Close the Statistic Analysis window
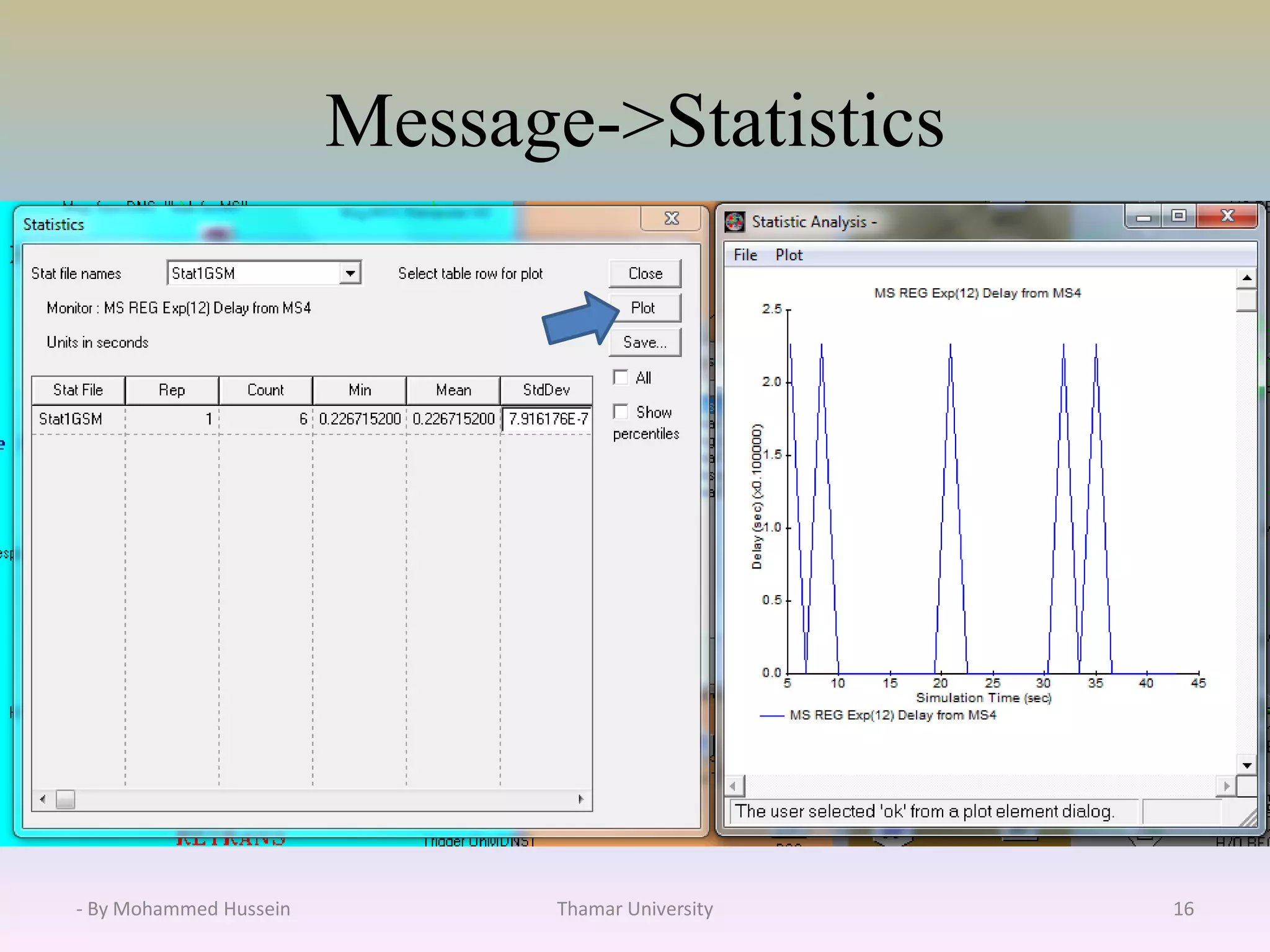This screenshot has width=1270, height=952. (1227, 216)
